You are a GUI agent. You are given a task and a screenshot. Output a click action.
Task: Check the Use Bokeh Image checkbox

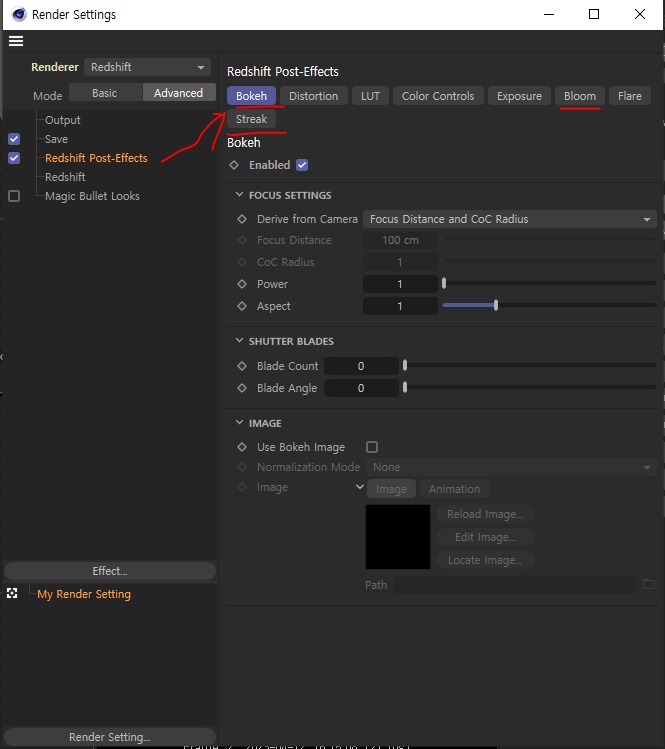(372, 447)
